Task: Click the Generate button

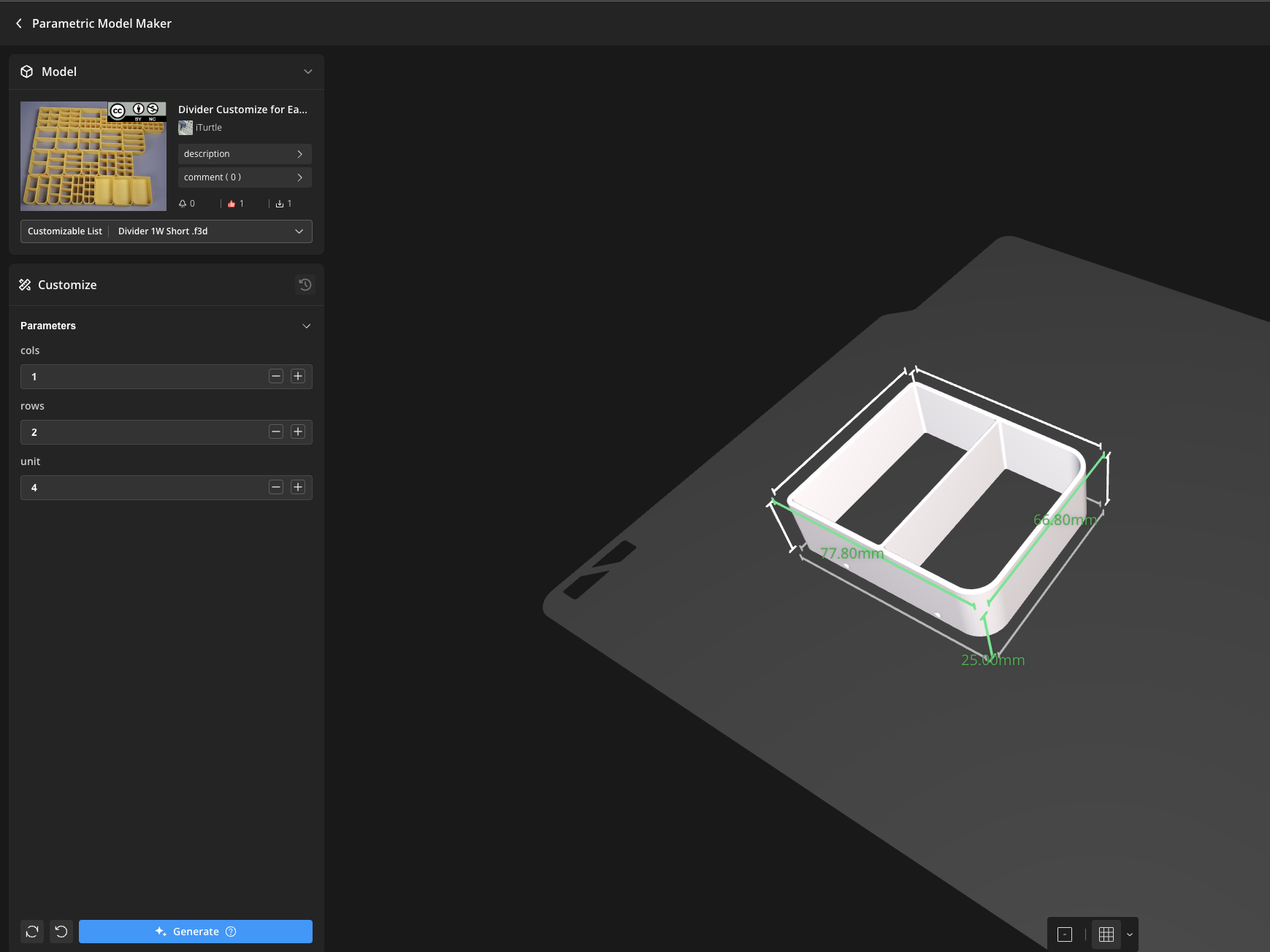Action: [x=196, y=932]
